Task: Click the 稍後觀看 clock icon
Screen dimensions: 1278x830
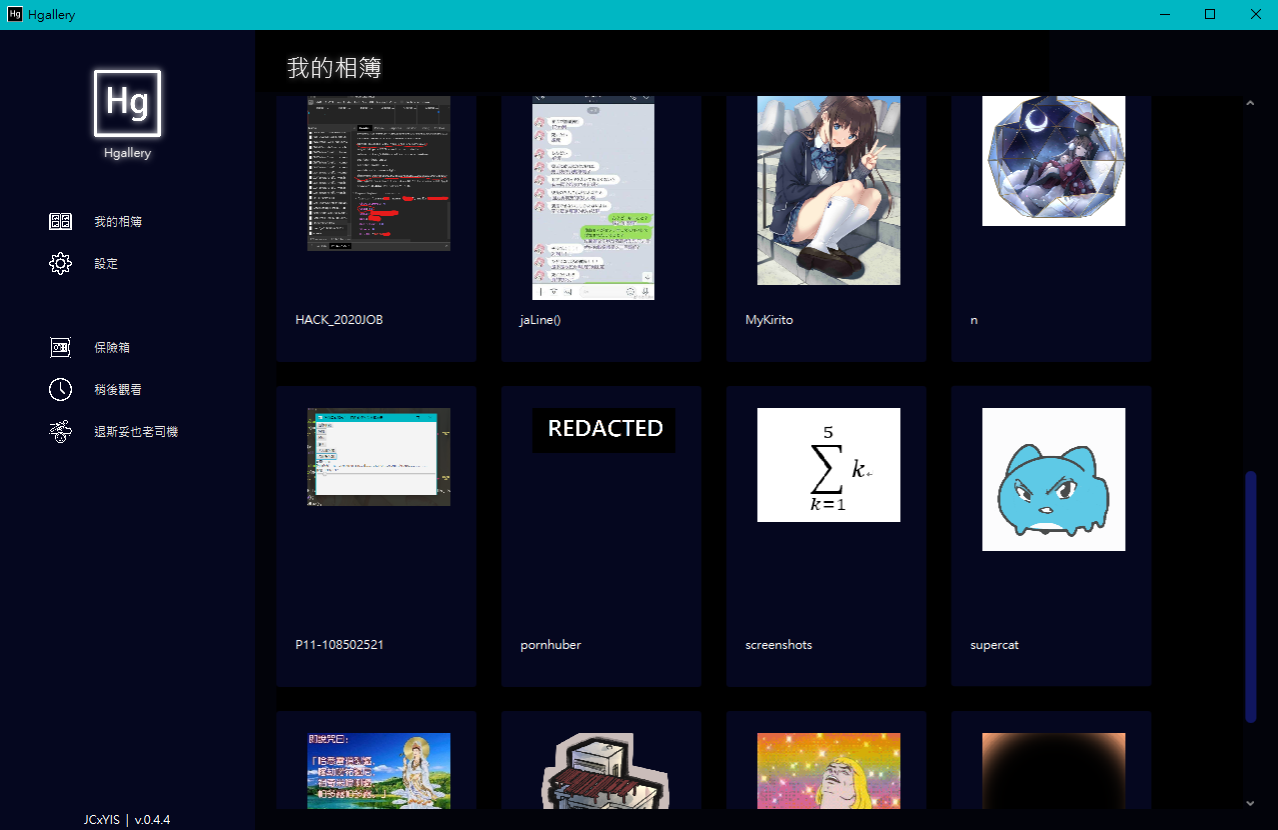Action: click(60, 390)
